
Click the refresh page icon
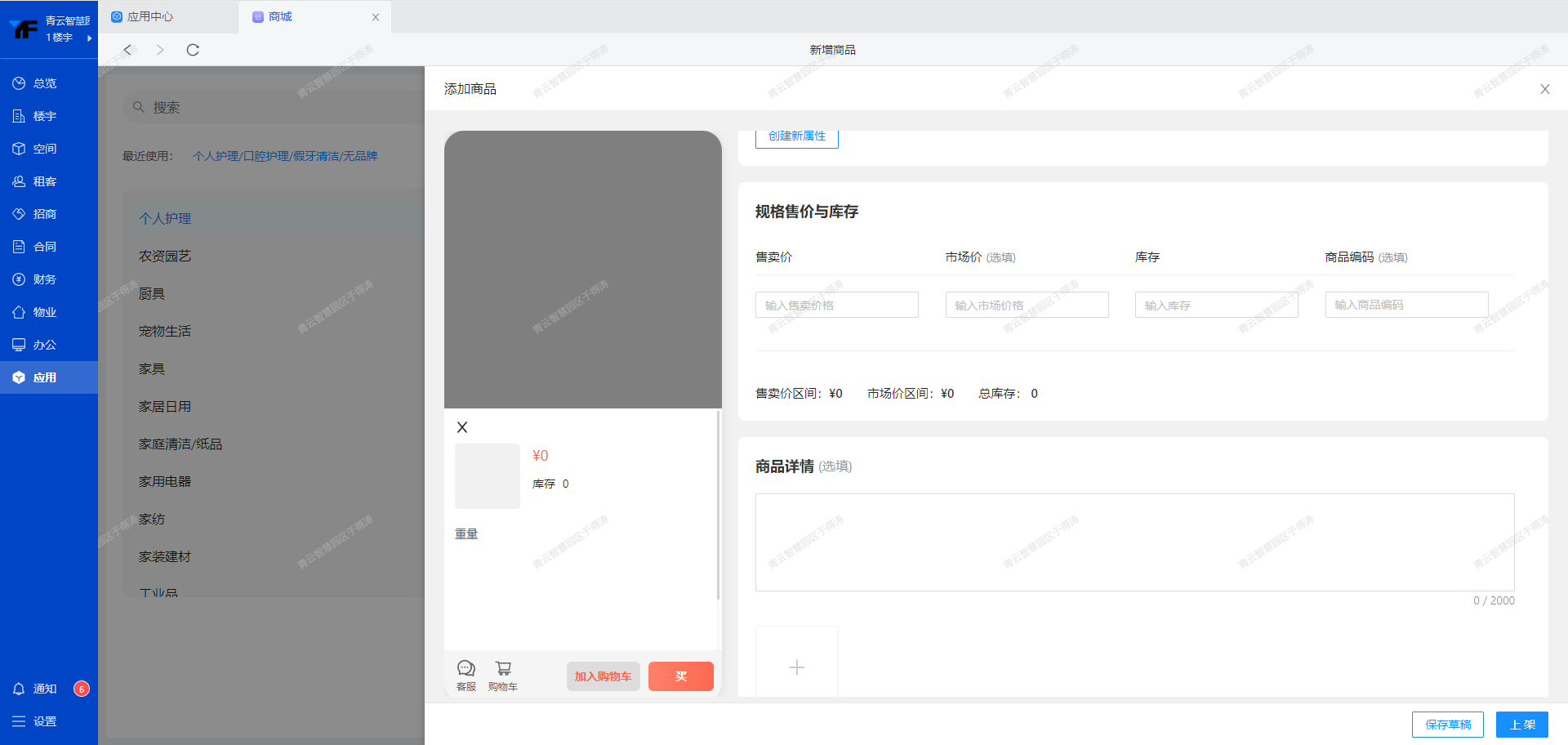[x=193, y=50]
